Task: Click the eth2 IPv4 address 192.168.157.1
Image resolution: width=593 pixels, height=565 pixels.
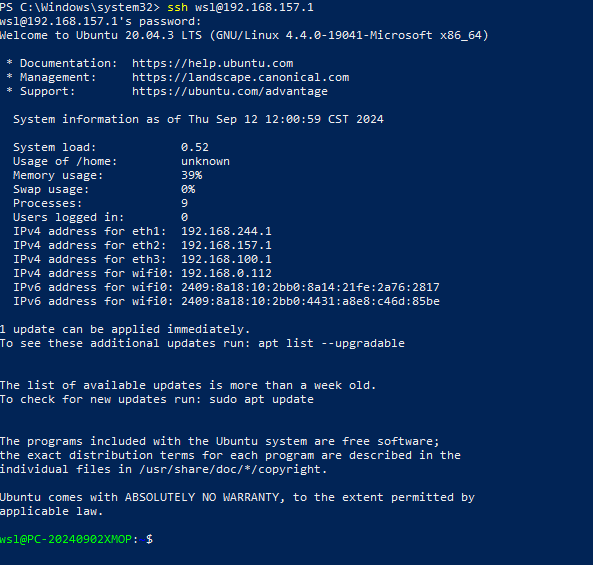Action: coord(226,245)
